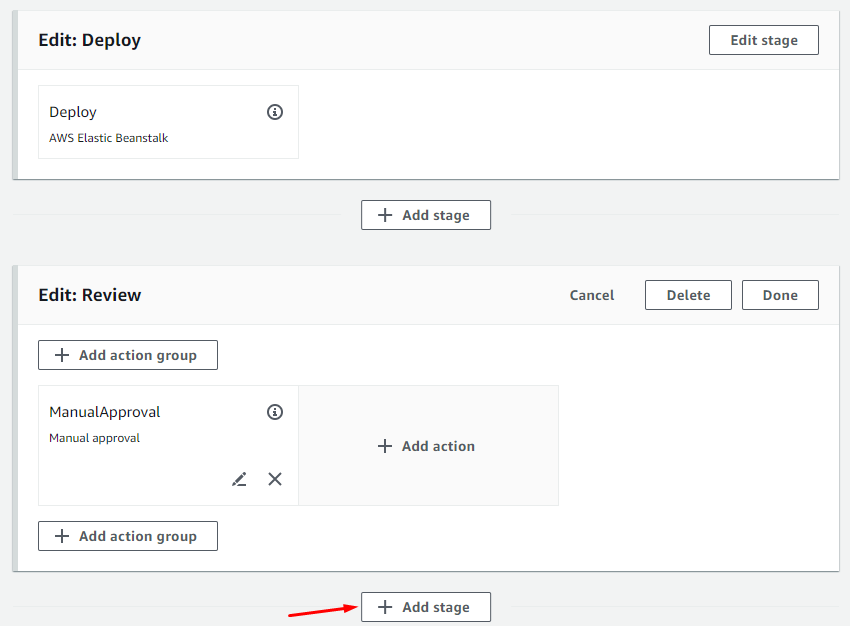Remove ManualApproval action with the X icon
This screenshot has width=850, height=626.
275,479
